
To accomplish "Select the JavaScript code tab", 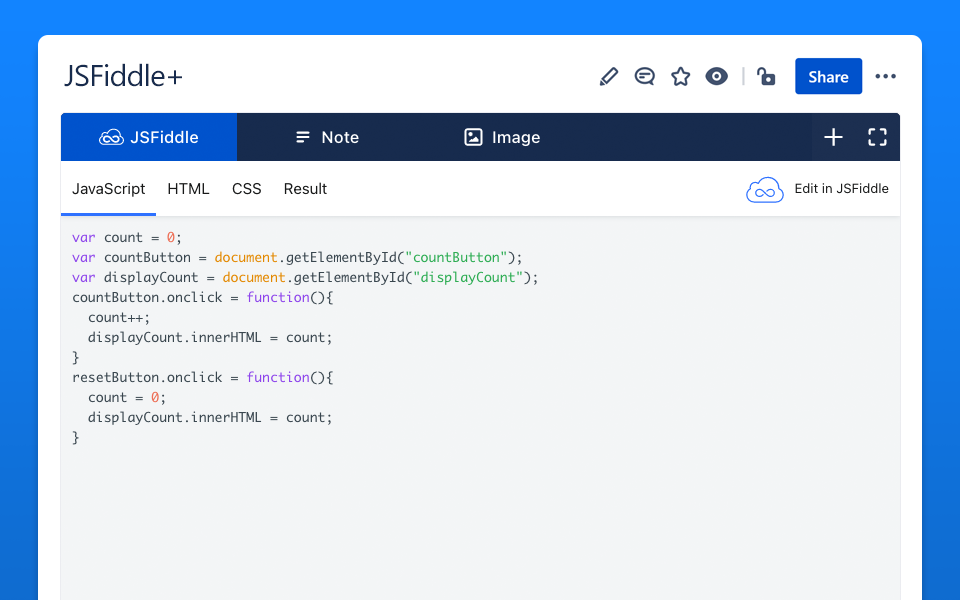I will 108,189.
